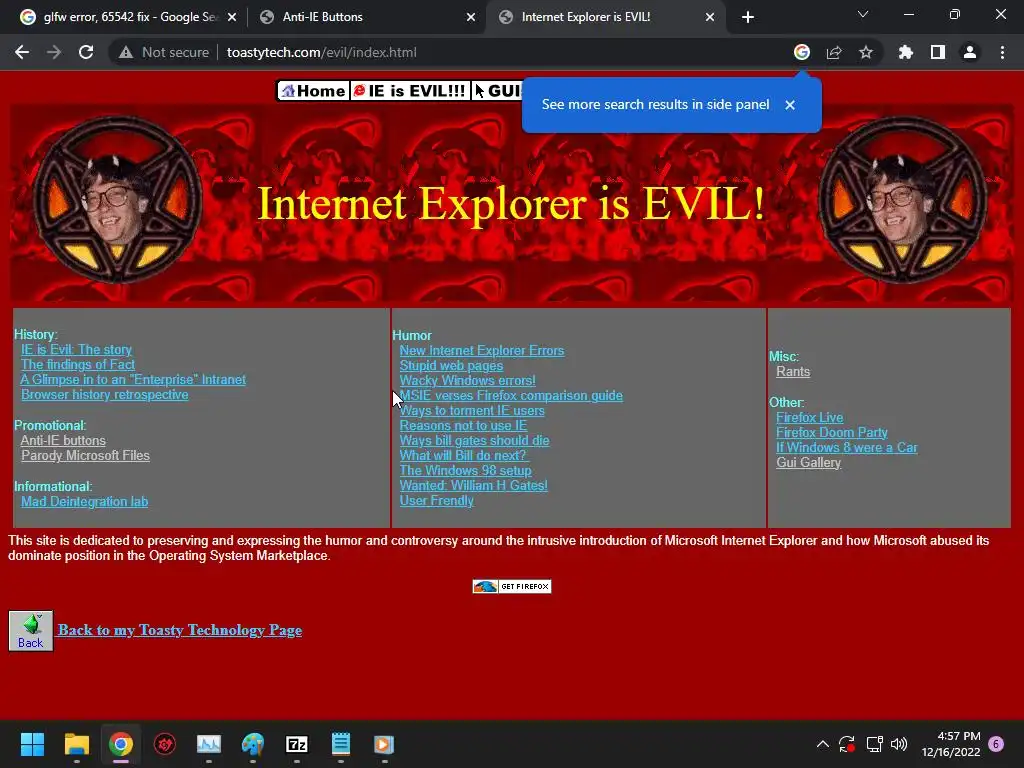Screen dimensions: 1024x768
Task: Open New Internet Explorer Errors link
Action: tap(482, 351)
